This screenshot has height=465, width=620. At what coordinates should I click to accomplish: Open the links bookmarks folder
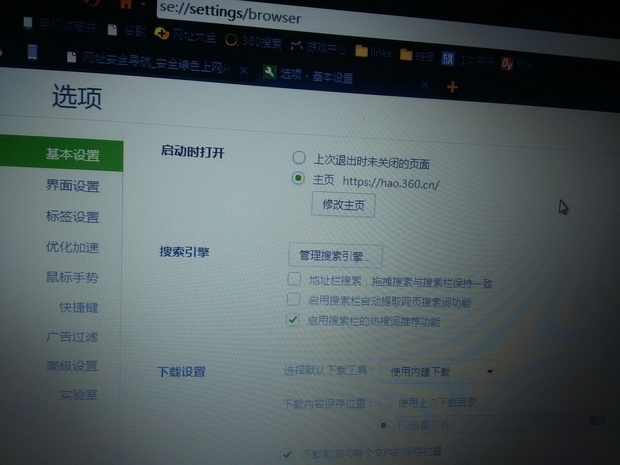click(x=373, y=52)
